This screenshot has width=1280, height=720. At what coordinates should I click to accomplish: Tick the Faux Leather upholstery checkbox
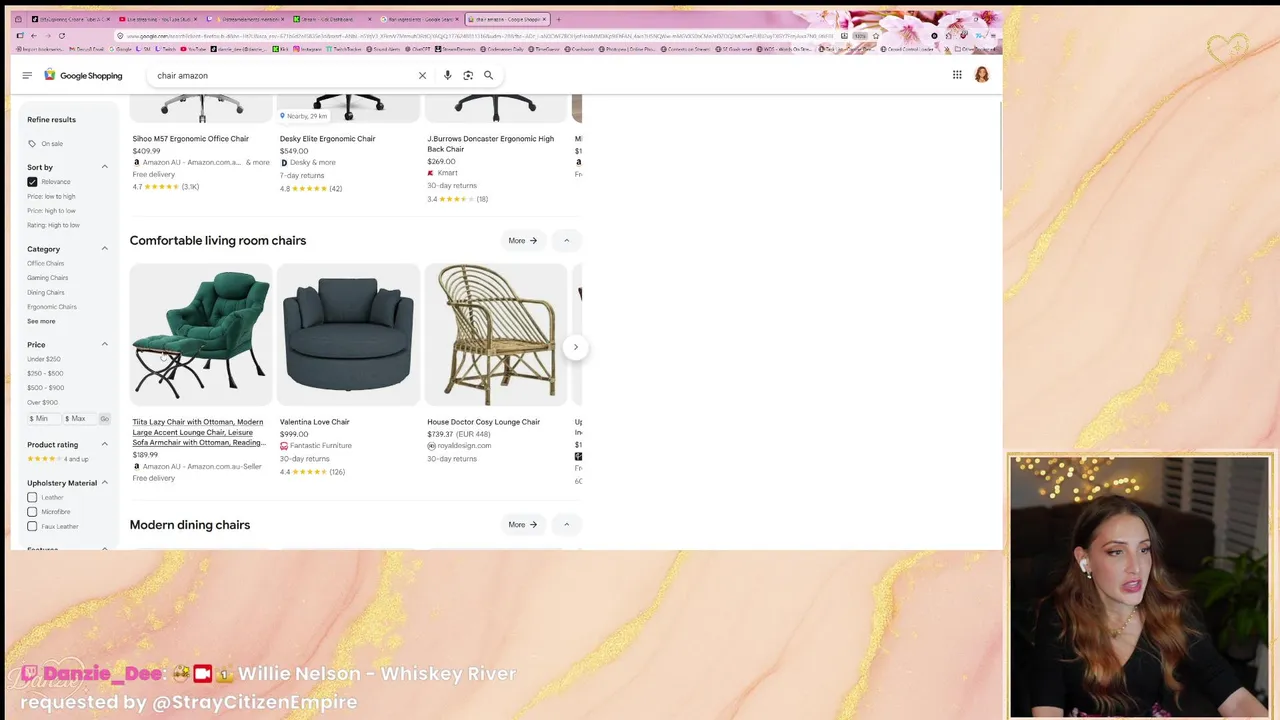[32, 526]
